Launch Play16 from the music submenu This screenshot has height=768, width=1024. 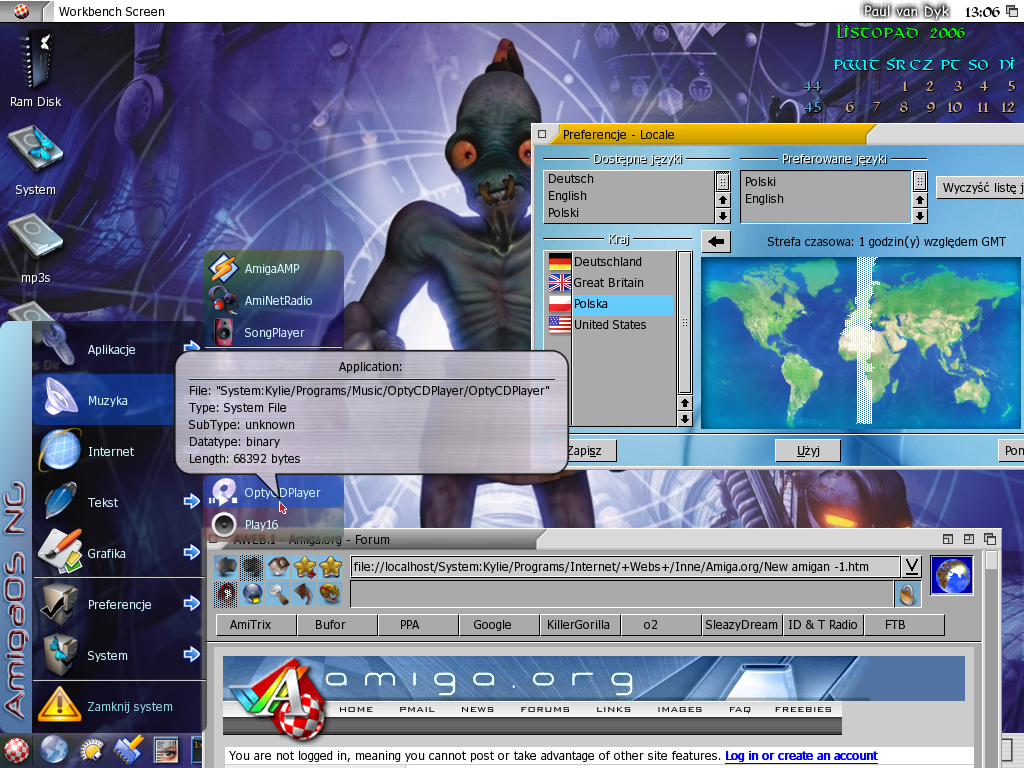tap(273, 524)
